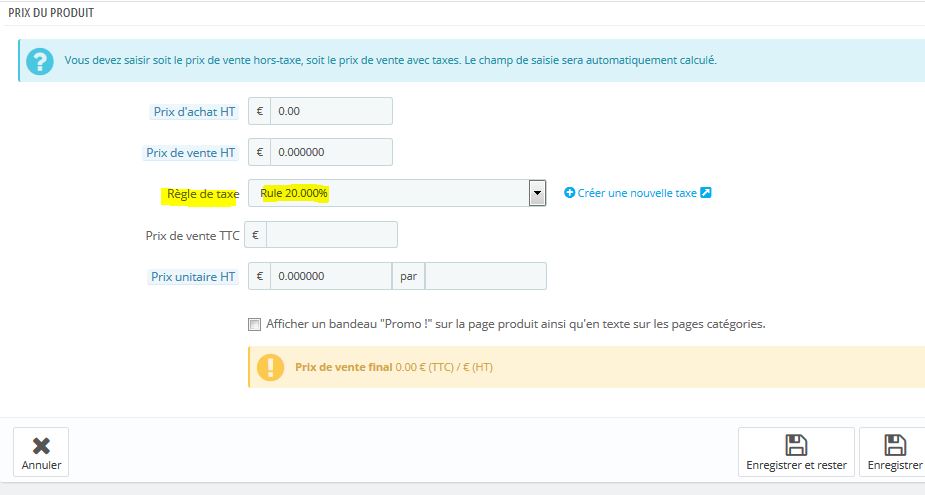Click the Prix d'achat HT label
The image size is (925, 495).
tap(194, 112)
